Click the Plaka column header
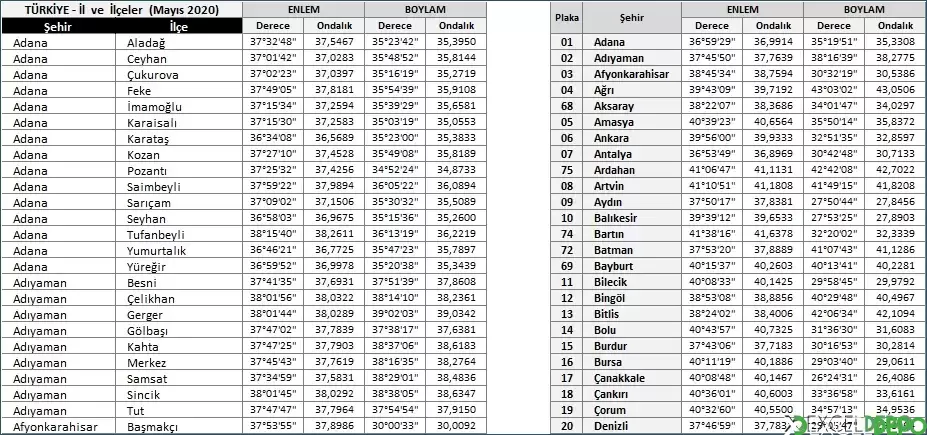The width and height of the screenshot is (927, 435). click(x=568, y=18)
